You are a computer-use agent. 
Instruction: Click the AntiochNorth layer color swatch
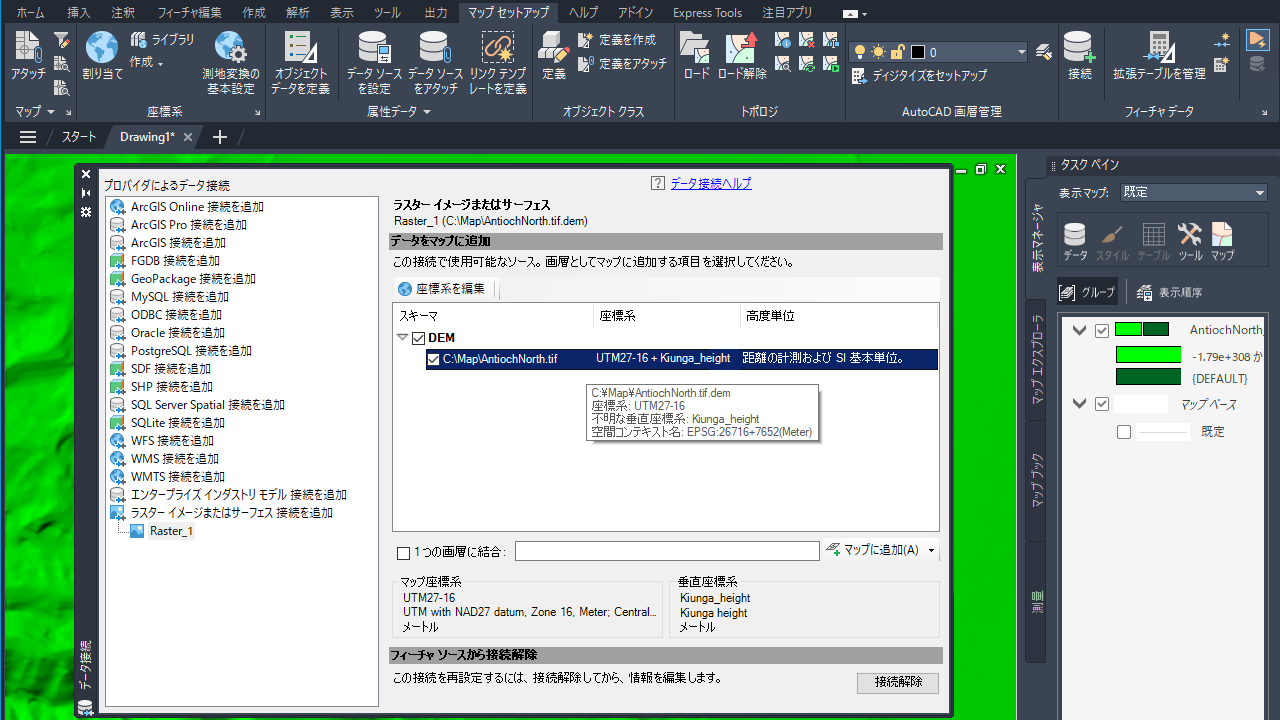coord(1142,330)
